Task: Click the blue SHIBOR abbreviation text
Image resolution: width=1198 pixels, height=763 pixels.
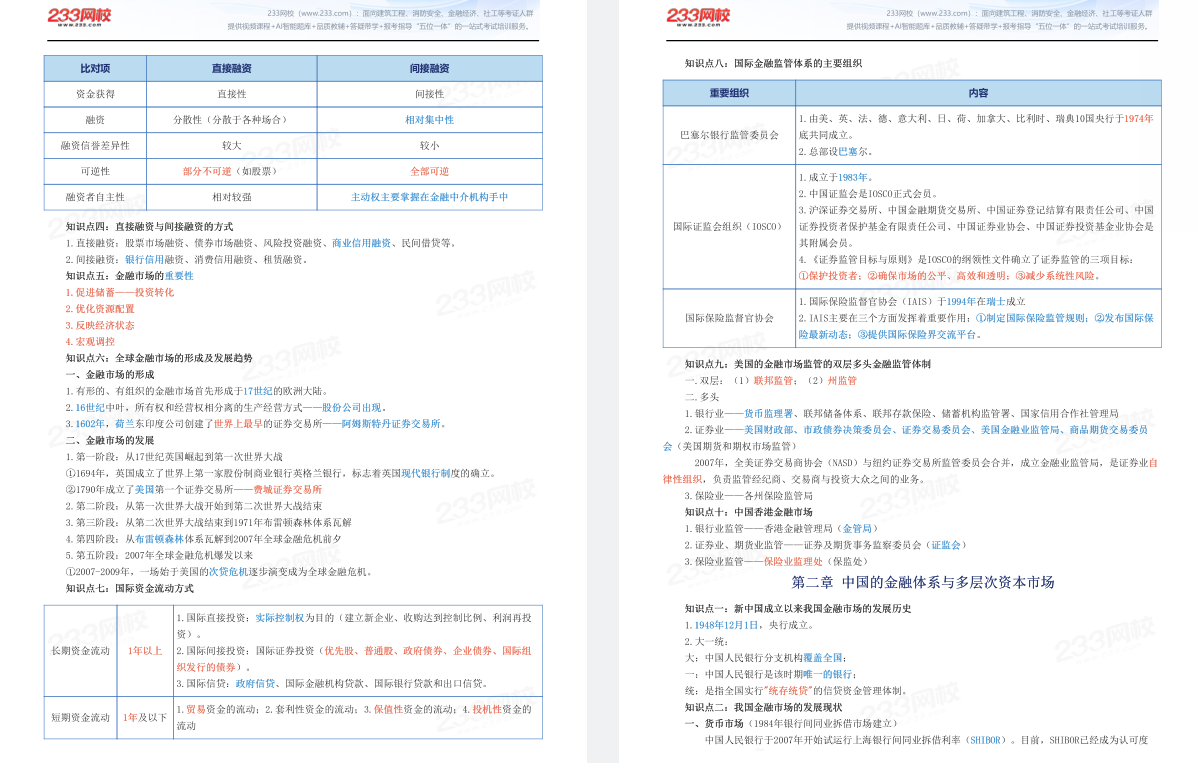Action: click(x=983, y=740)
